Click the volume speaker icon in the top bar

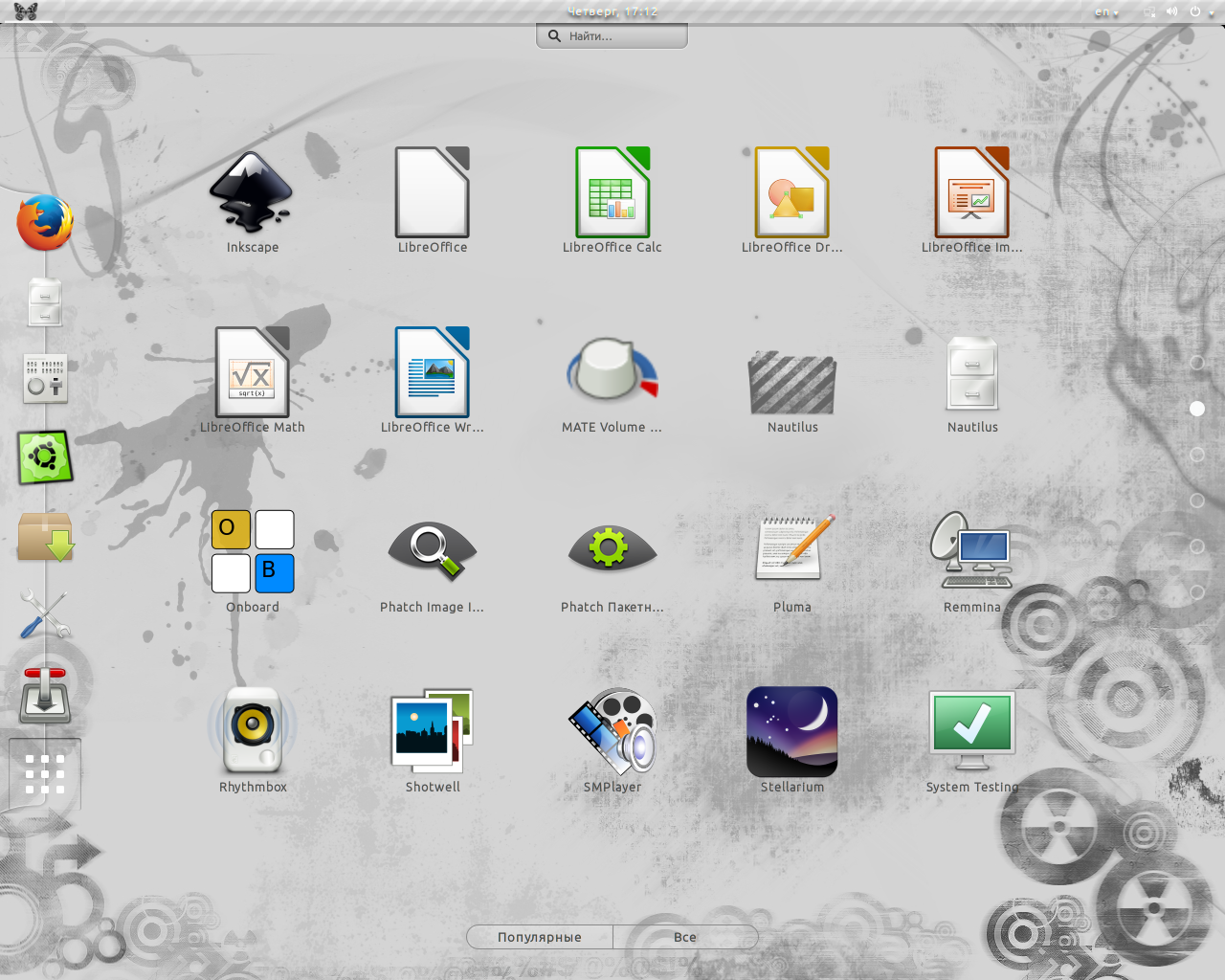point(1172,12)
